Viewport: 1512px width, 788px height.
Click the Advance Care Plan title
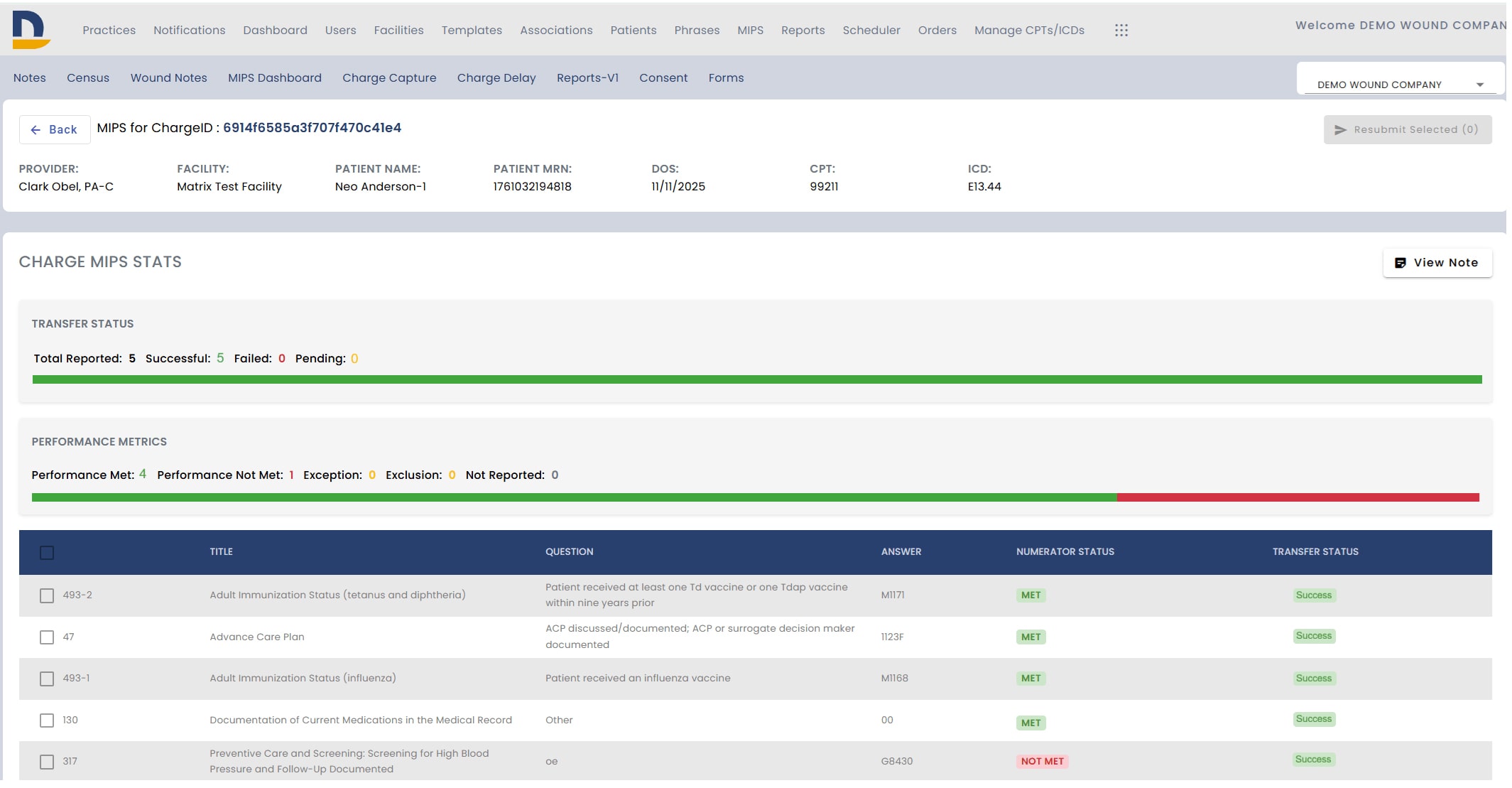257,637
